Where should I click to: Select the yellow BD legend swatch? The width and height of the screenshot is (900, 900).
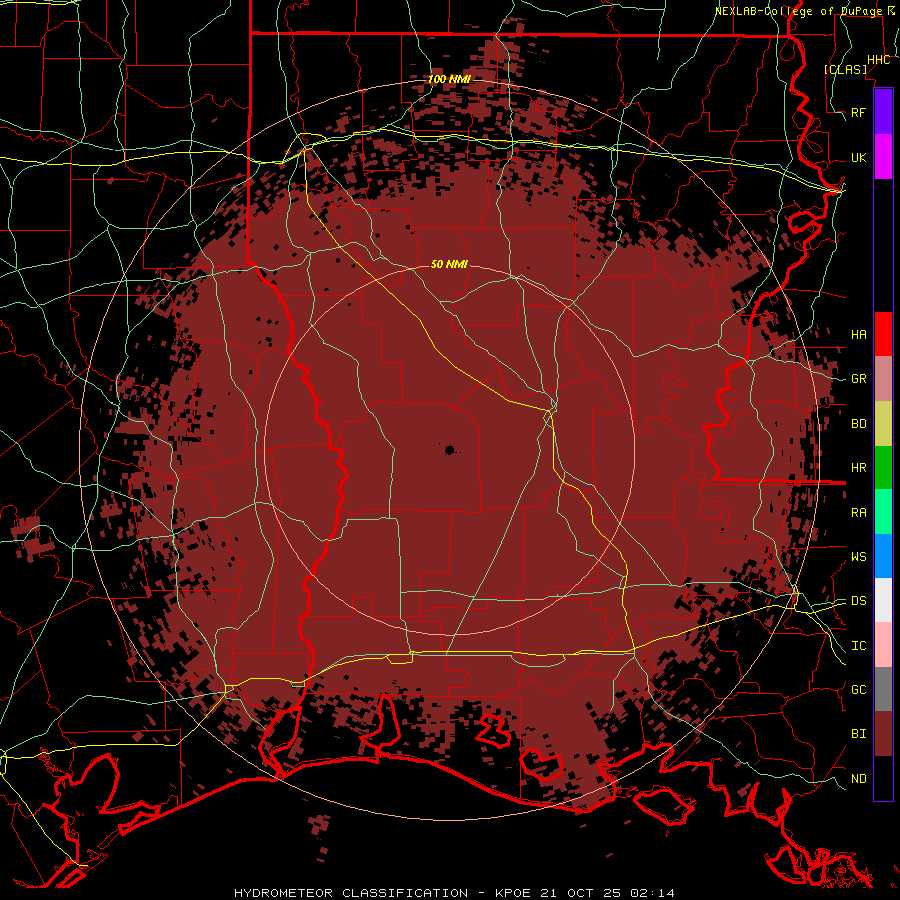pyautogui.click(x=883, y=424)
